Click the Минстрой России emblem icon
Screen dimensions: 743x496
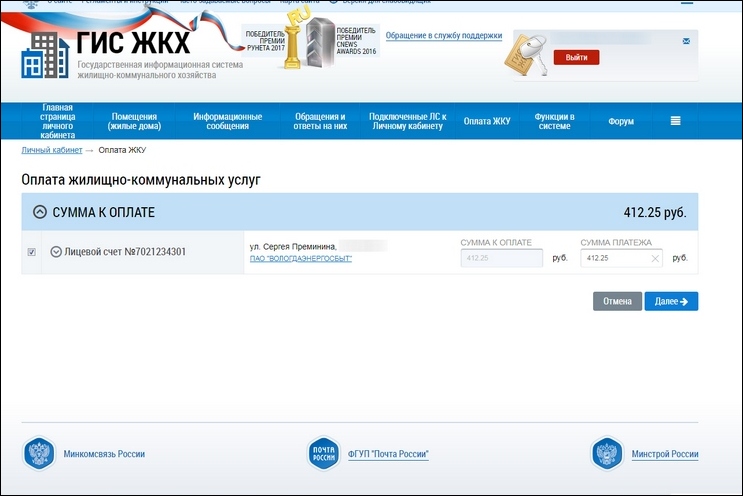point(607,454)
